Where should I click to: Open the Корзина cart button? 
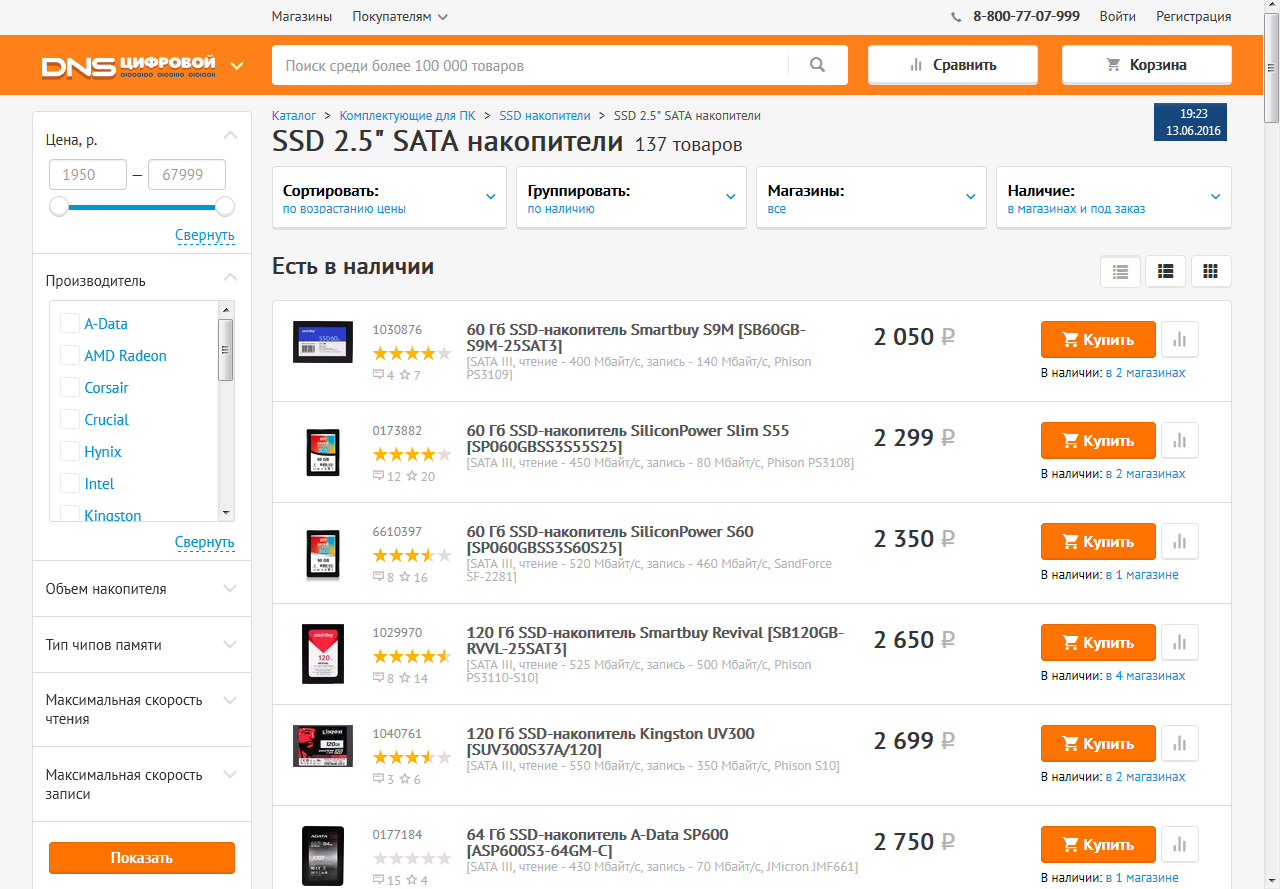tap(1147, 65)
